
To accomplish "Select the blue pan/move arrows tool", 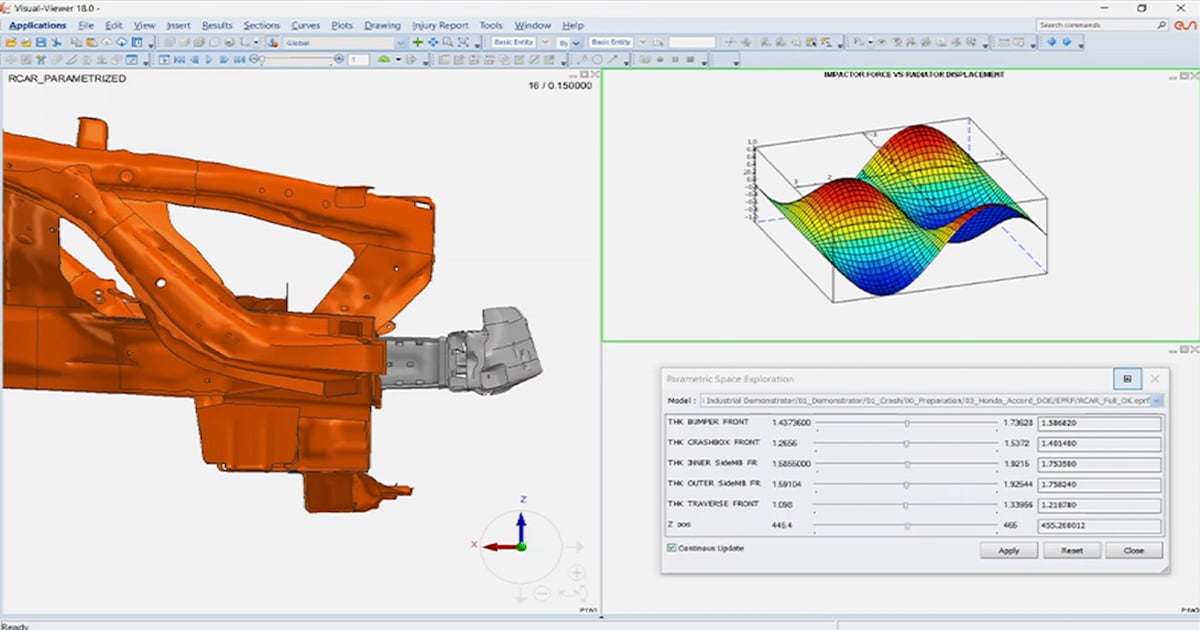I will pos(433,43).
